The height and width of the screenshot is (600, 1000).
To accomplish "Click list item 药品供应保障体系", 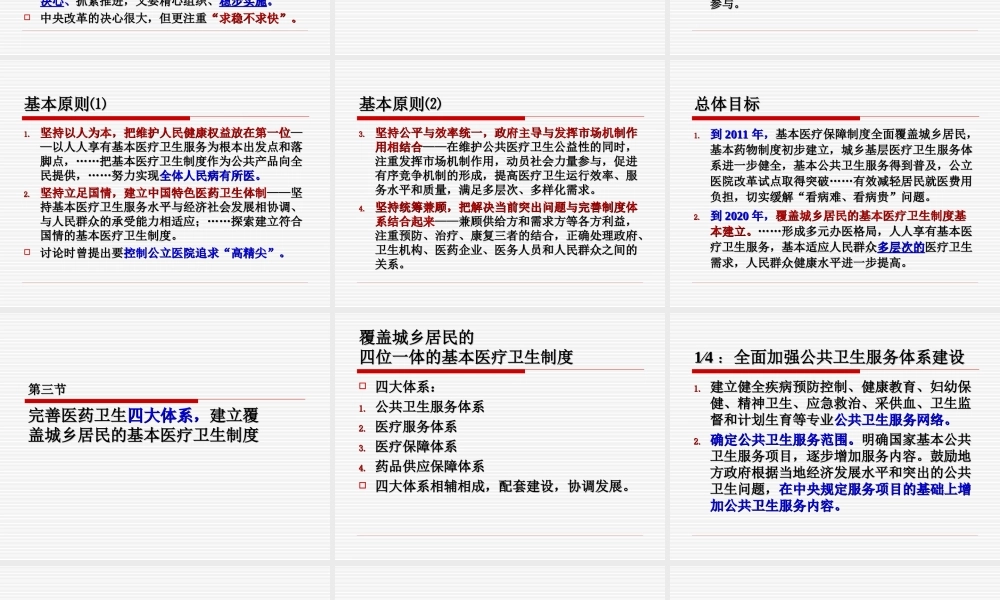I will (431, 465).
